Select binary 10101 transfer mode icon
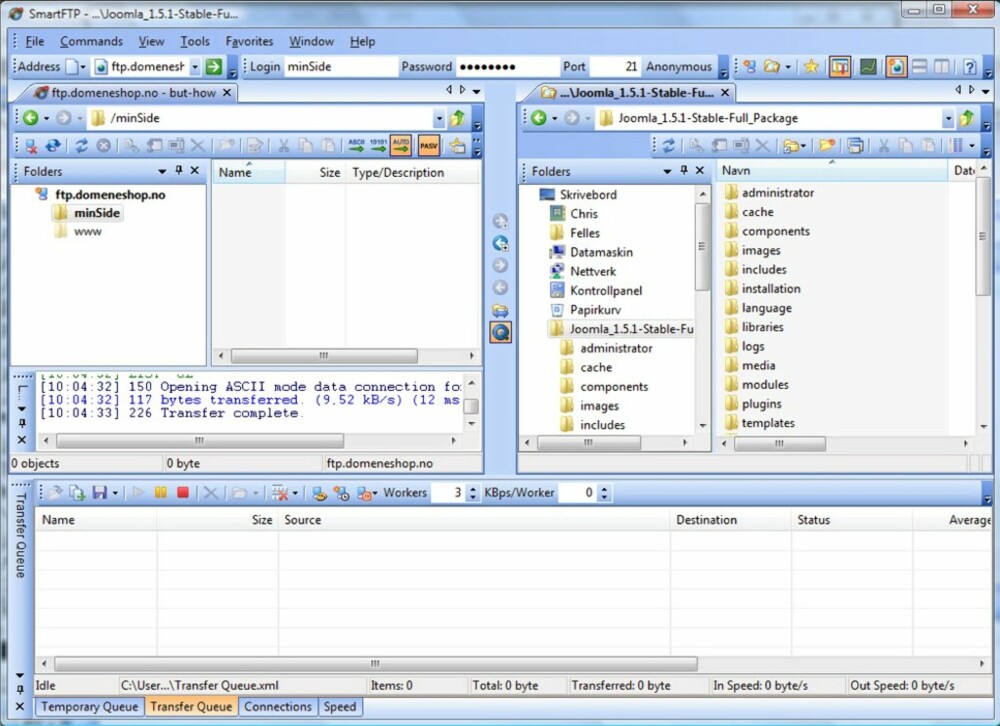Viewport: 1000px width, 726px height. point(378,146)
